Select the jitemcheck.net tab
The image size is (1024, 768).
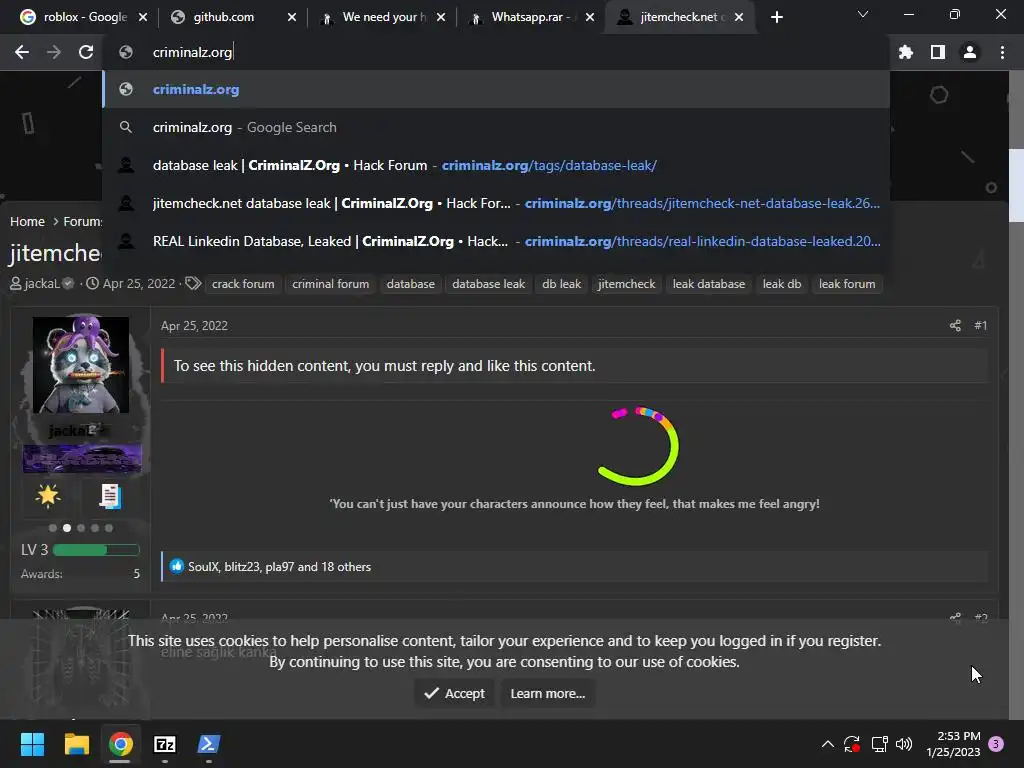click(x=681, y=17)
